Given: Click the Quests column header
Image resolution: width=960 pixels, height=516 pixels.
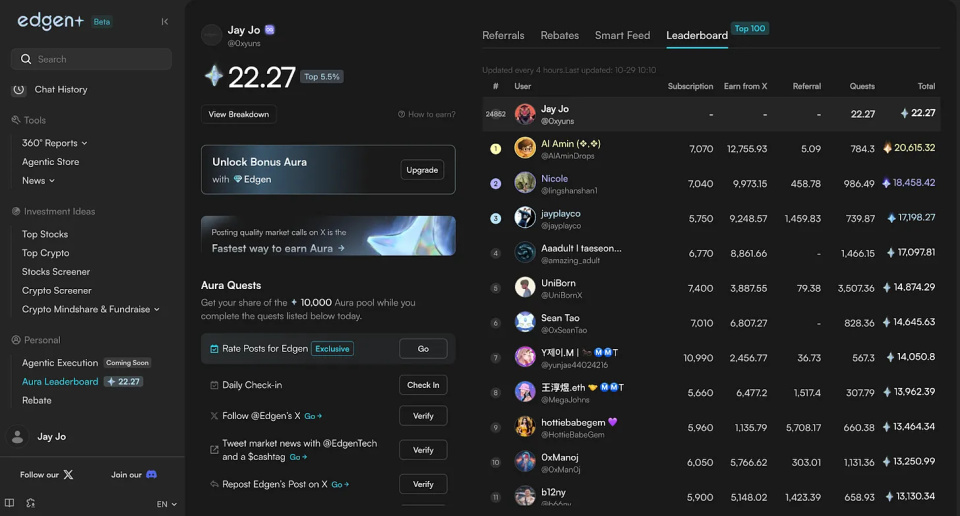Looking at the screenshot, I should coord(862,86).
